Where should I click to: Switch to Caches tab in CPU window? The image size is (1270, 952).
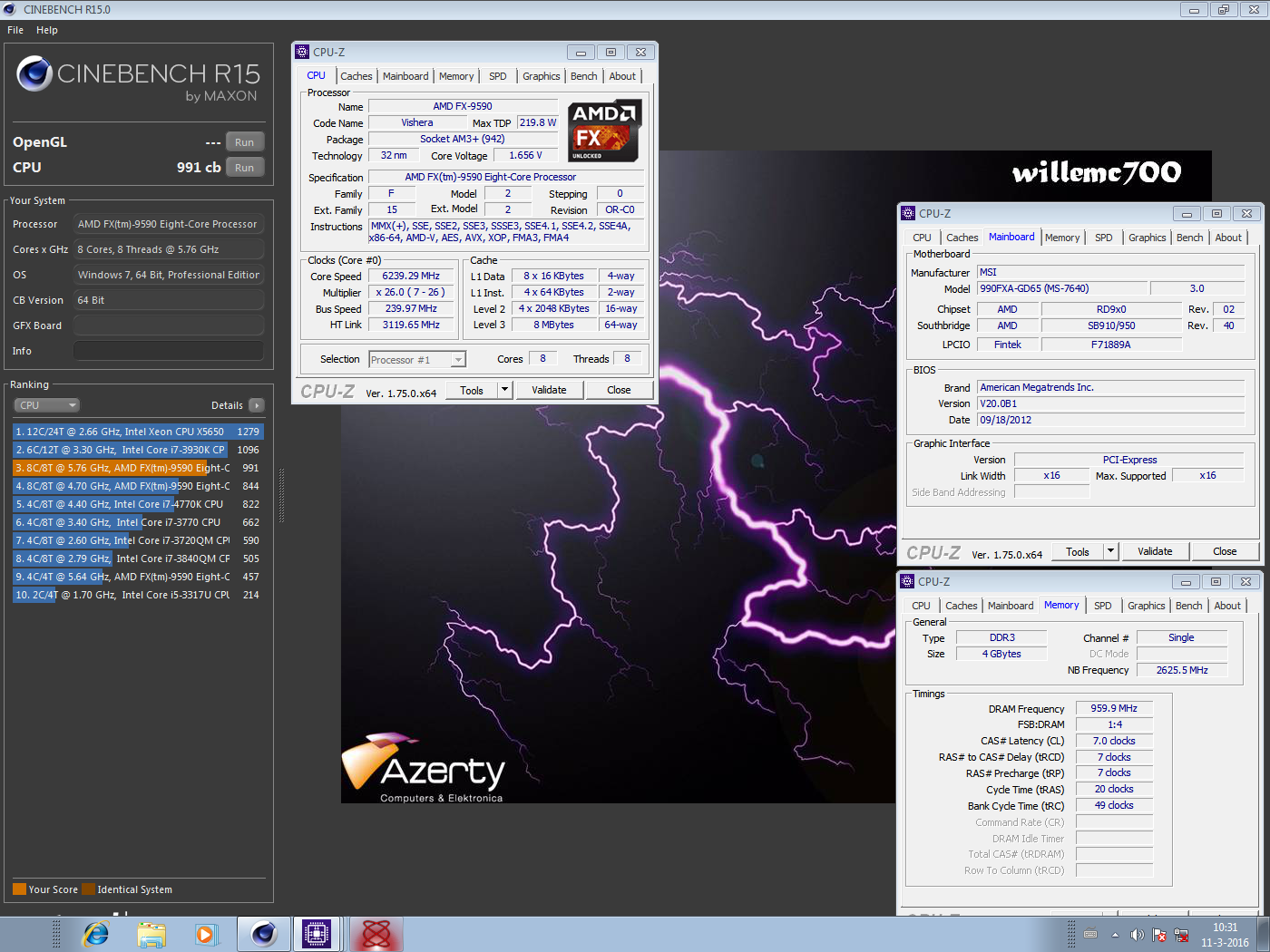click(x=357, y=76)
